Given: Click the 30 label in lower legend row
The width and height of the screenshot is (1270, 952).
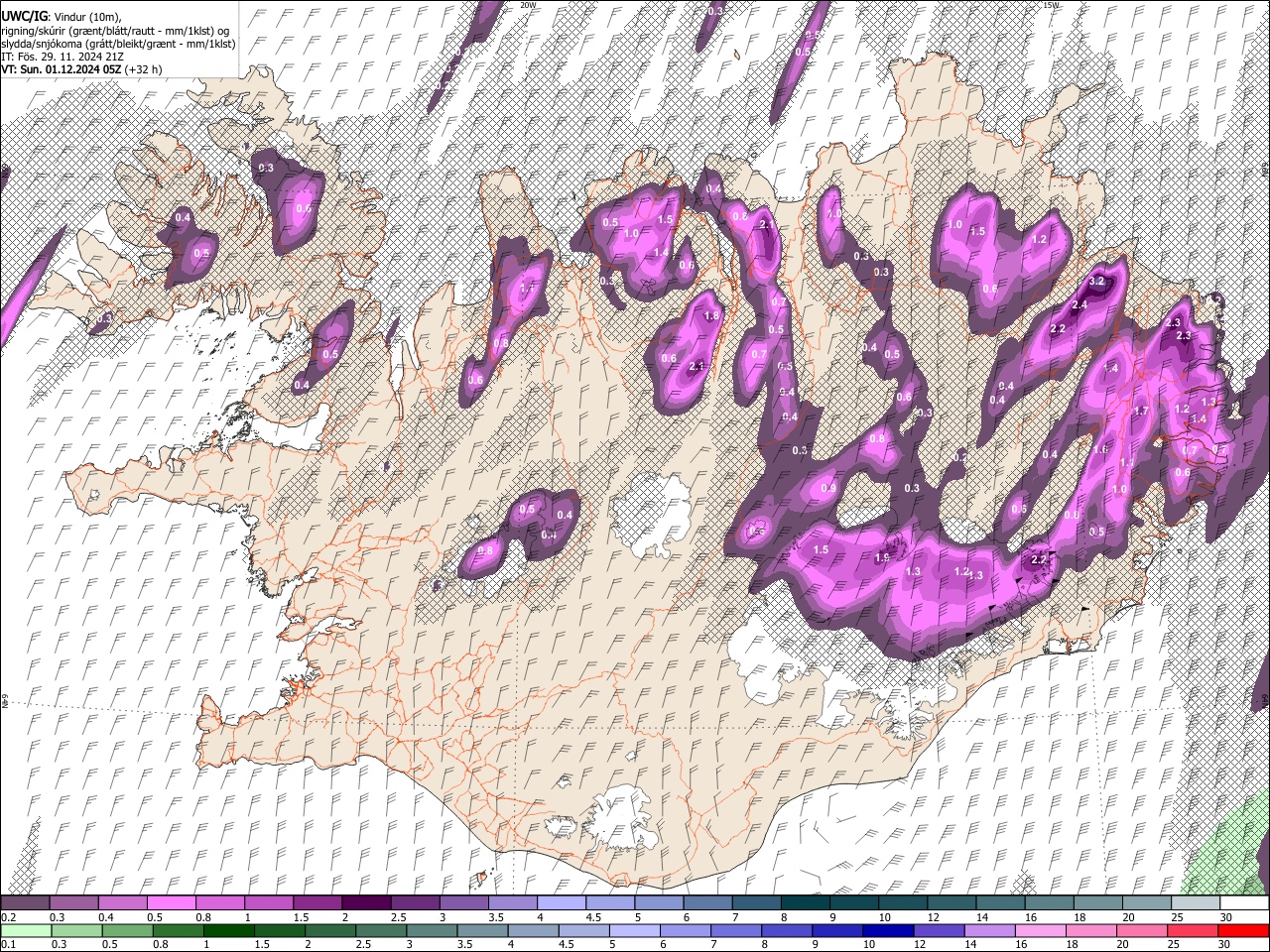Looking at the screenshot, I should (x=1225, y=945).
